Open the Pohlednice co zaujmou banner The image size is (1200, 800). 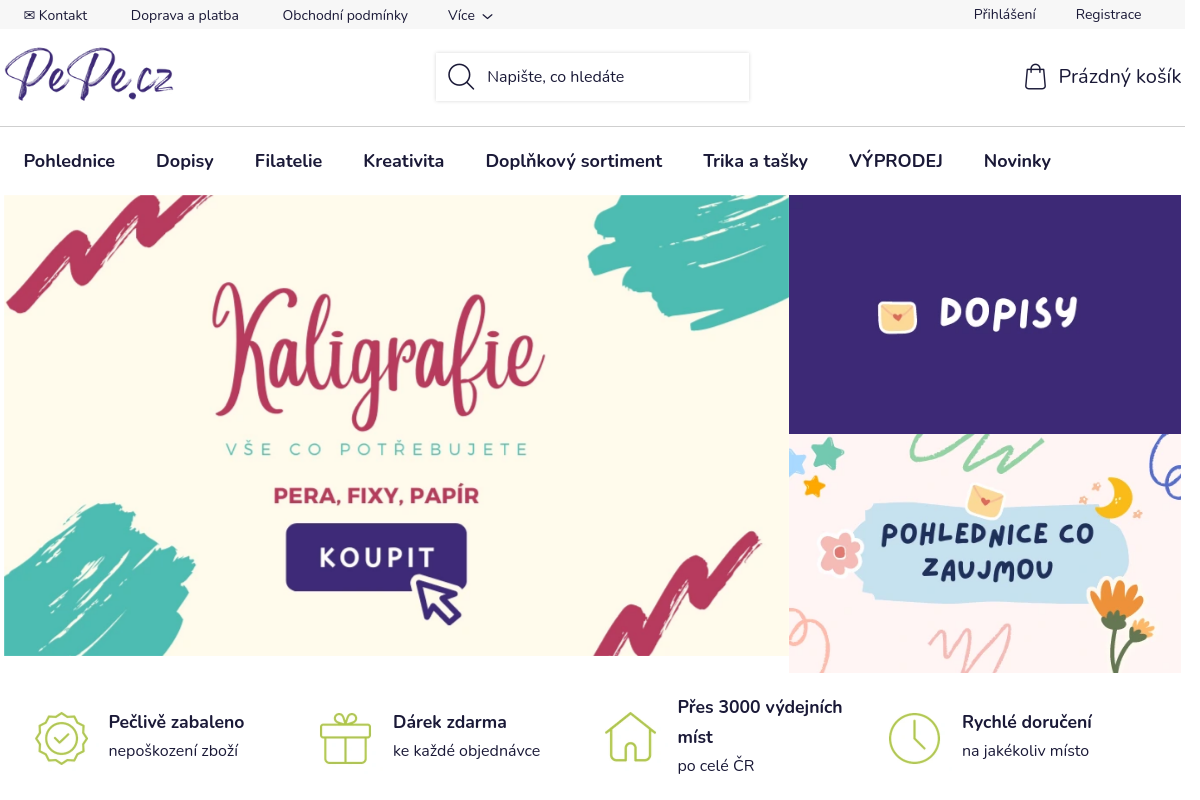(x=985, y=553)
